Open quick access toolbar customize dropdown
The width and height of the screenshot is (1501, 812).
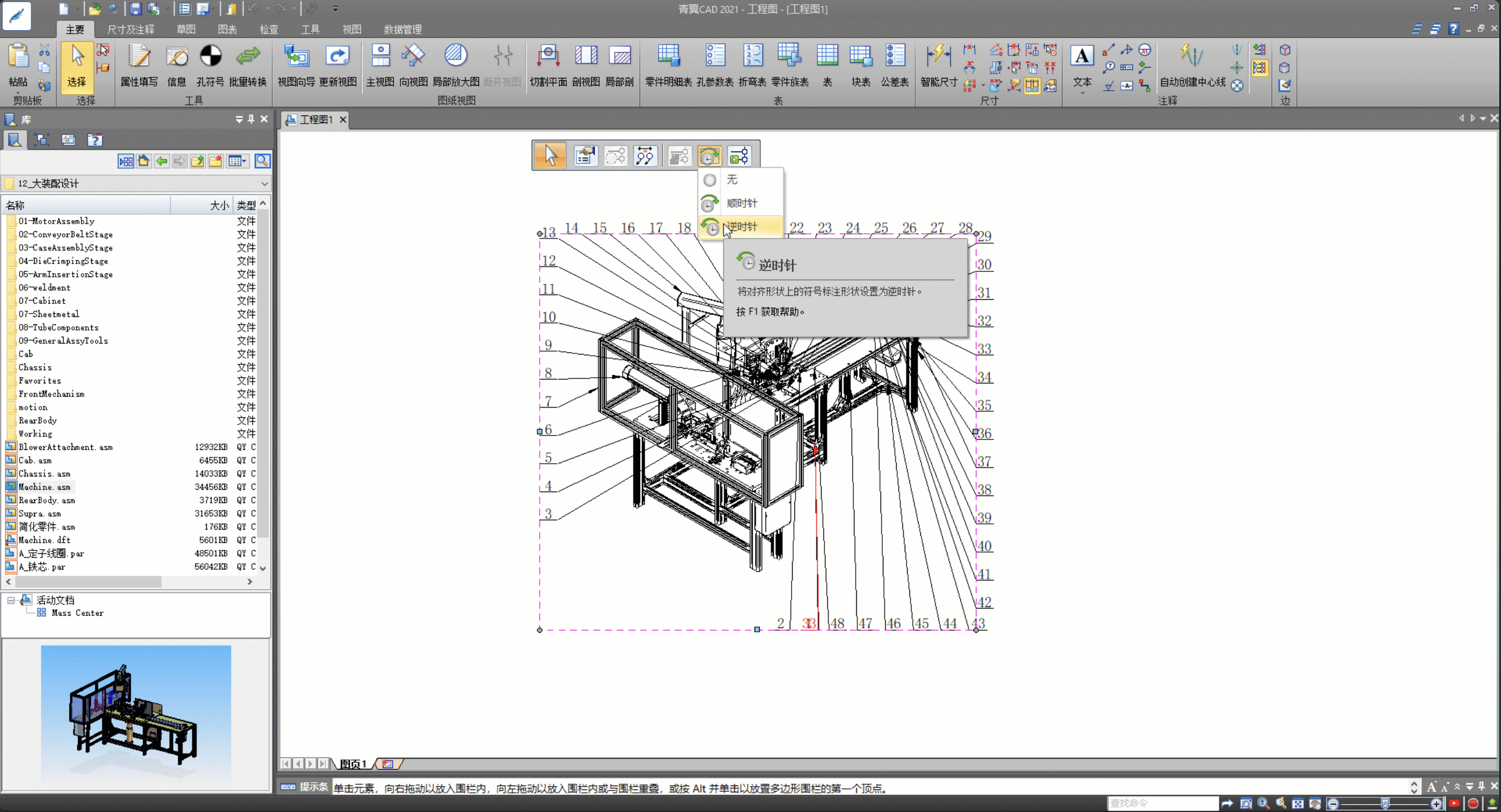[x=335, y=9]
